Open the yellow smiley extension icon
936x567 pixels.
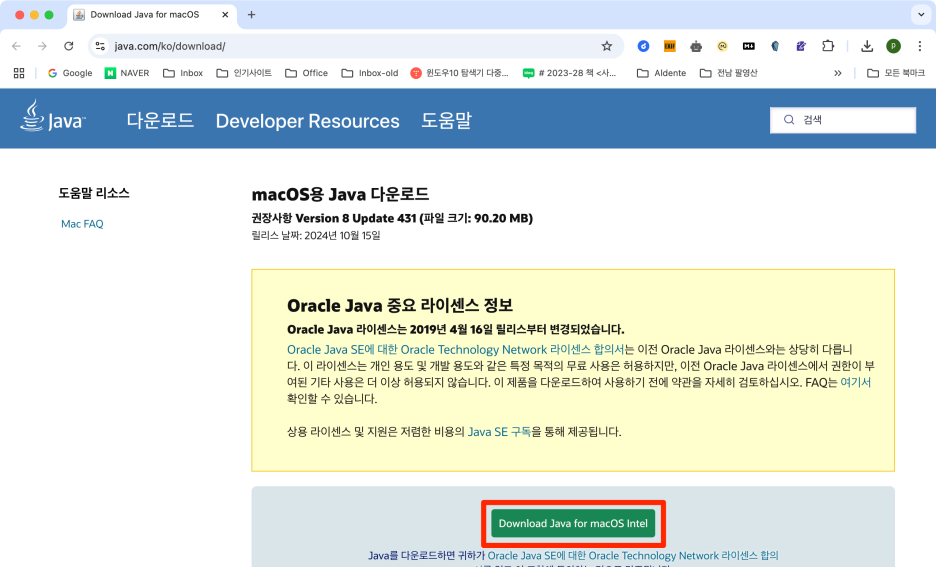722,46
